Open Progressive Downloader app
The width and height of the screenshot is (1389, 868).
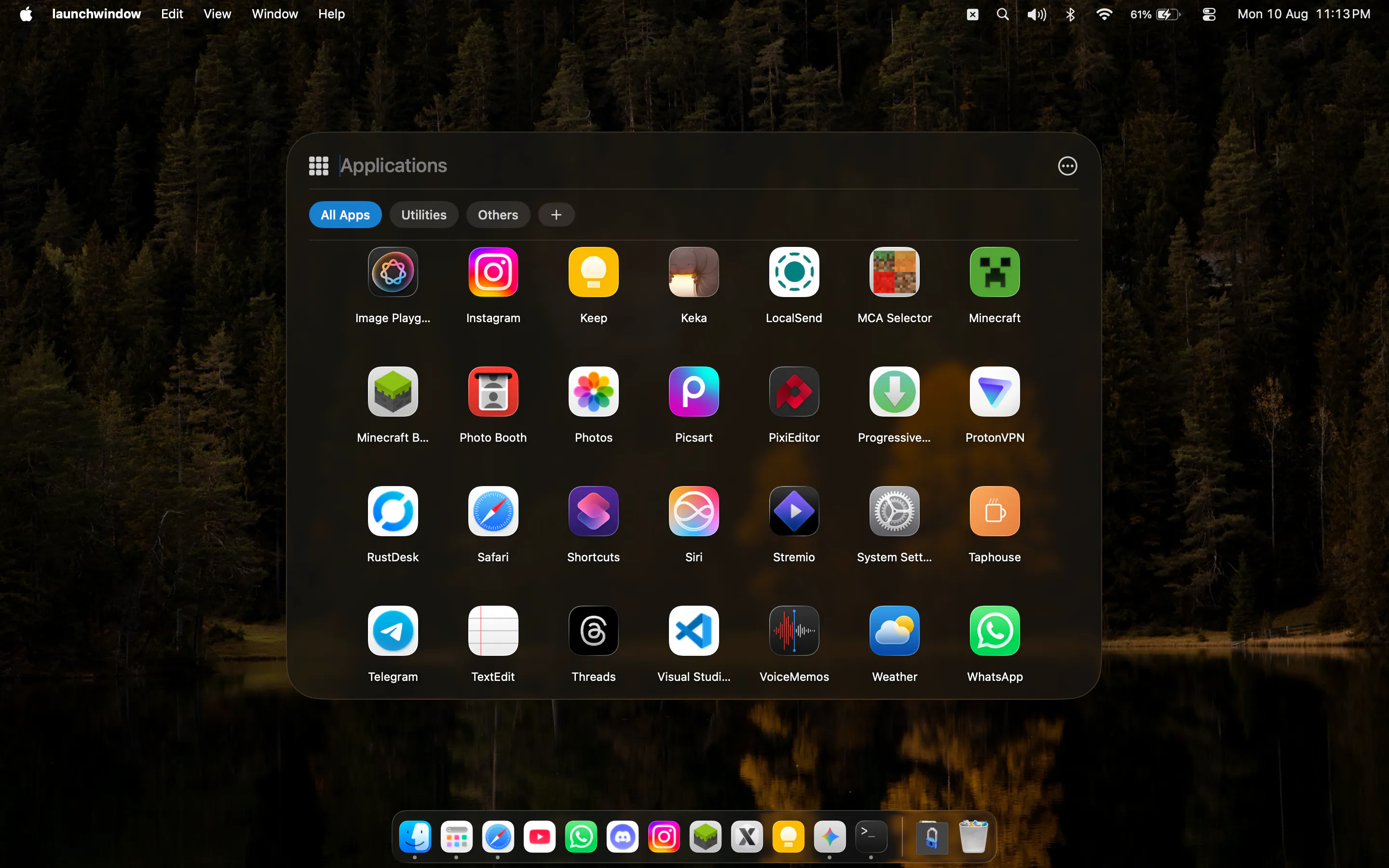point(894,392)
